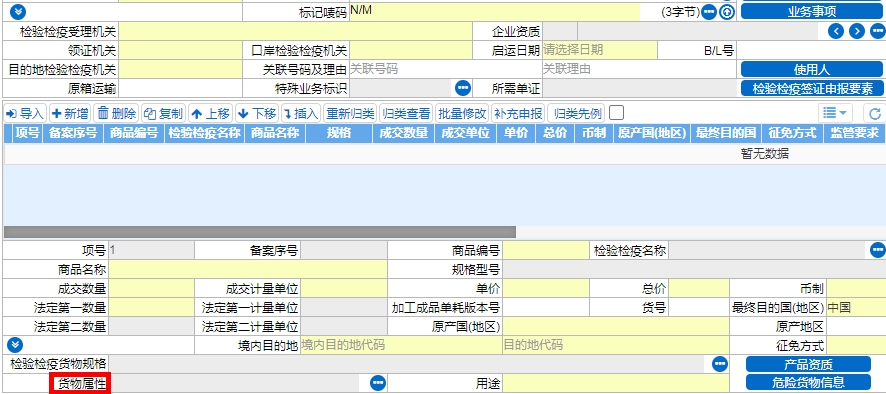The image size is (886, 394).
Task: Click the 批量修改 toolbar item
Action: pyautogui.click(x=462, y=114)
